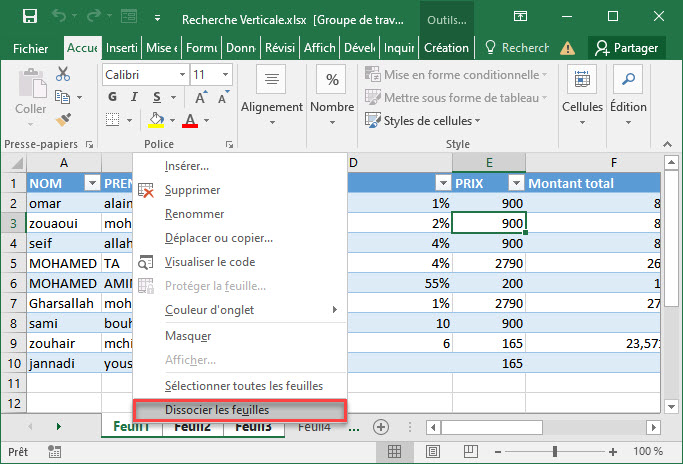Choose Renommer in context menu
The width and height of the screenshot is (683, 464).
click(x=240, y=214)
